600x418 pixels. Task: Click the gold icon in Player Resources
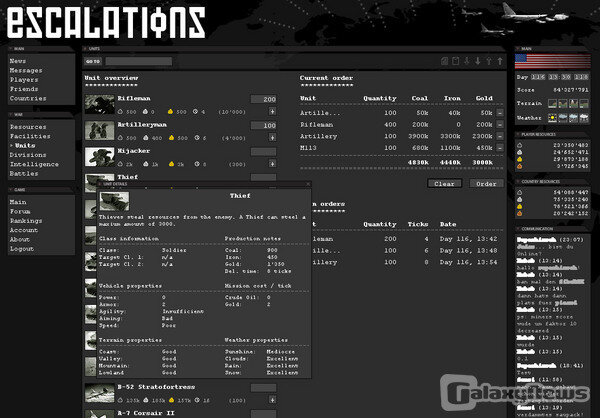coord(520,159)
